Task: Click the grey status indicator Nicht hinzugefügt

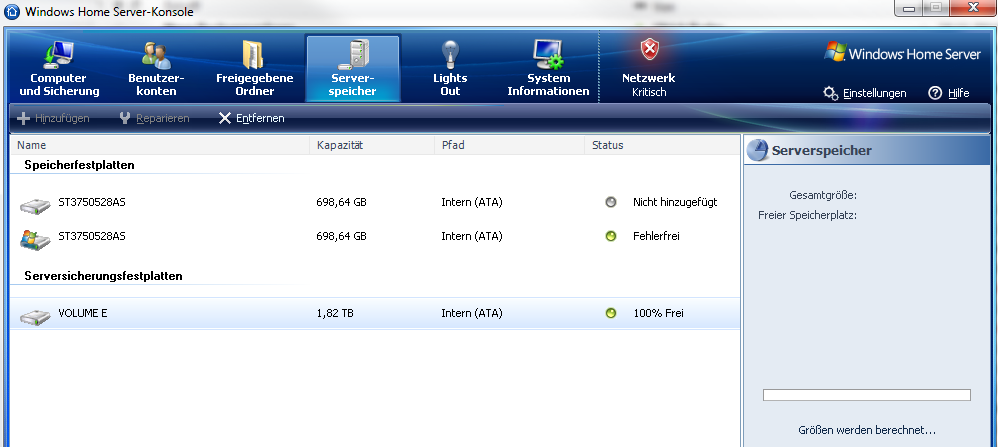Action: click(x=611, y=202)
